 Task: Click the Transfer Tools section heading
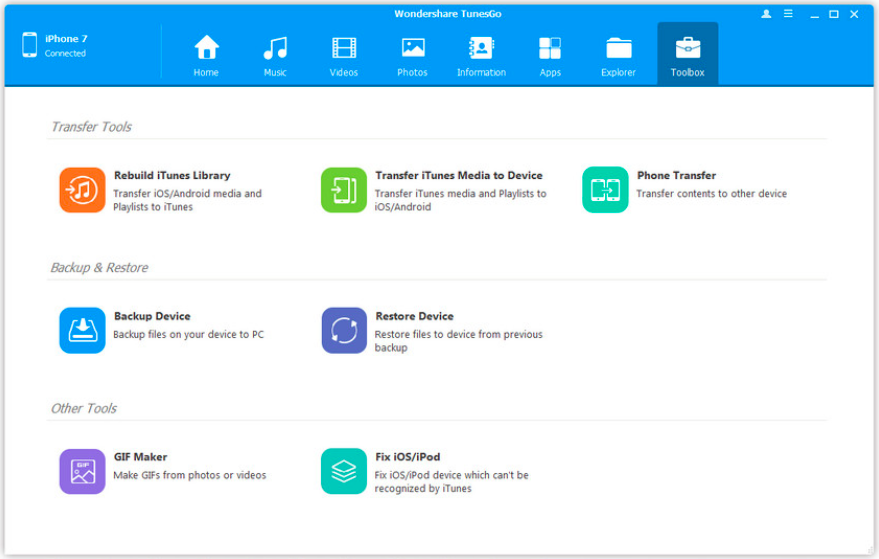(91, 127)
